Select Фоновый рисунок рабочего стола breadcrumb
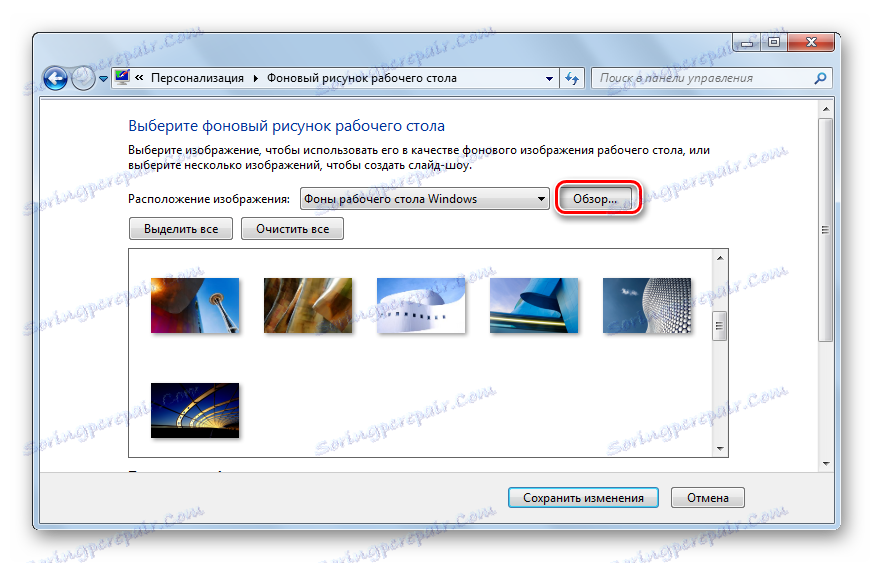This screenshot has height=563, width=874. 361,78
